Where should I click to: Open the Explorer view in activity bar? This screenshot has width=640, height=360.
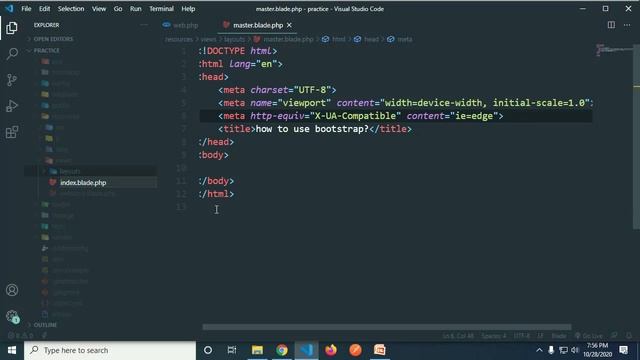point(12,28)
